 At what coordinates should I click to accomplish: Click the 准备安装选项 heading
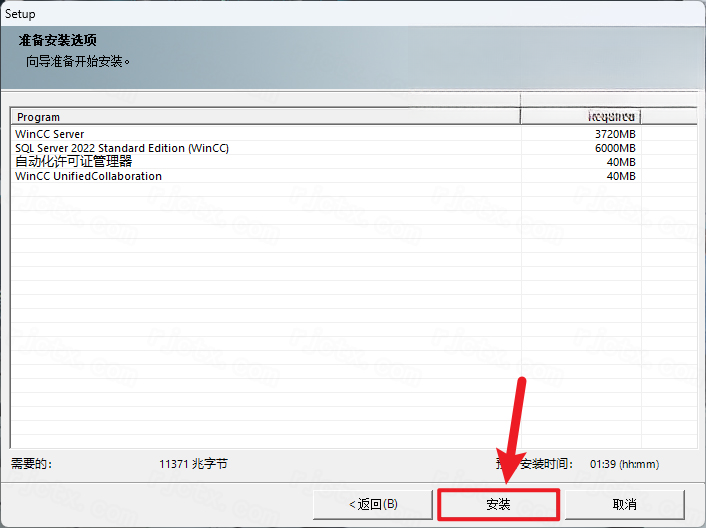click(x=58, y=40)
